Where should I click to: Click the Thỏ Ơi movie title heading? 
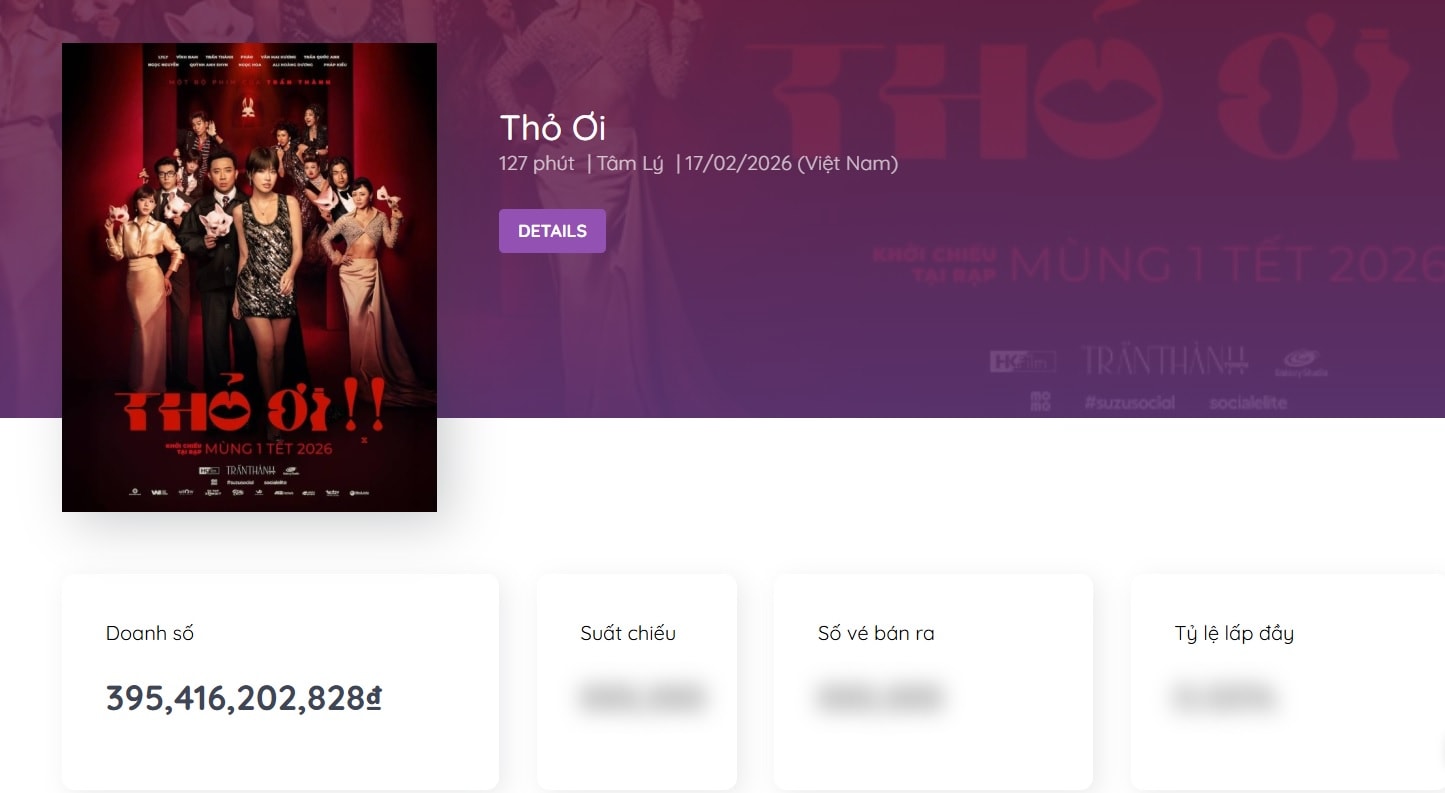pyautogui.click(x=552, y=128)
